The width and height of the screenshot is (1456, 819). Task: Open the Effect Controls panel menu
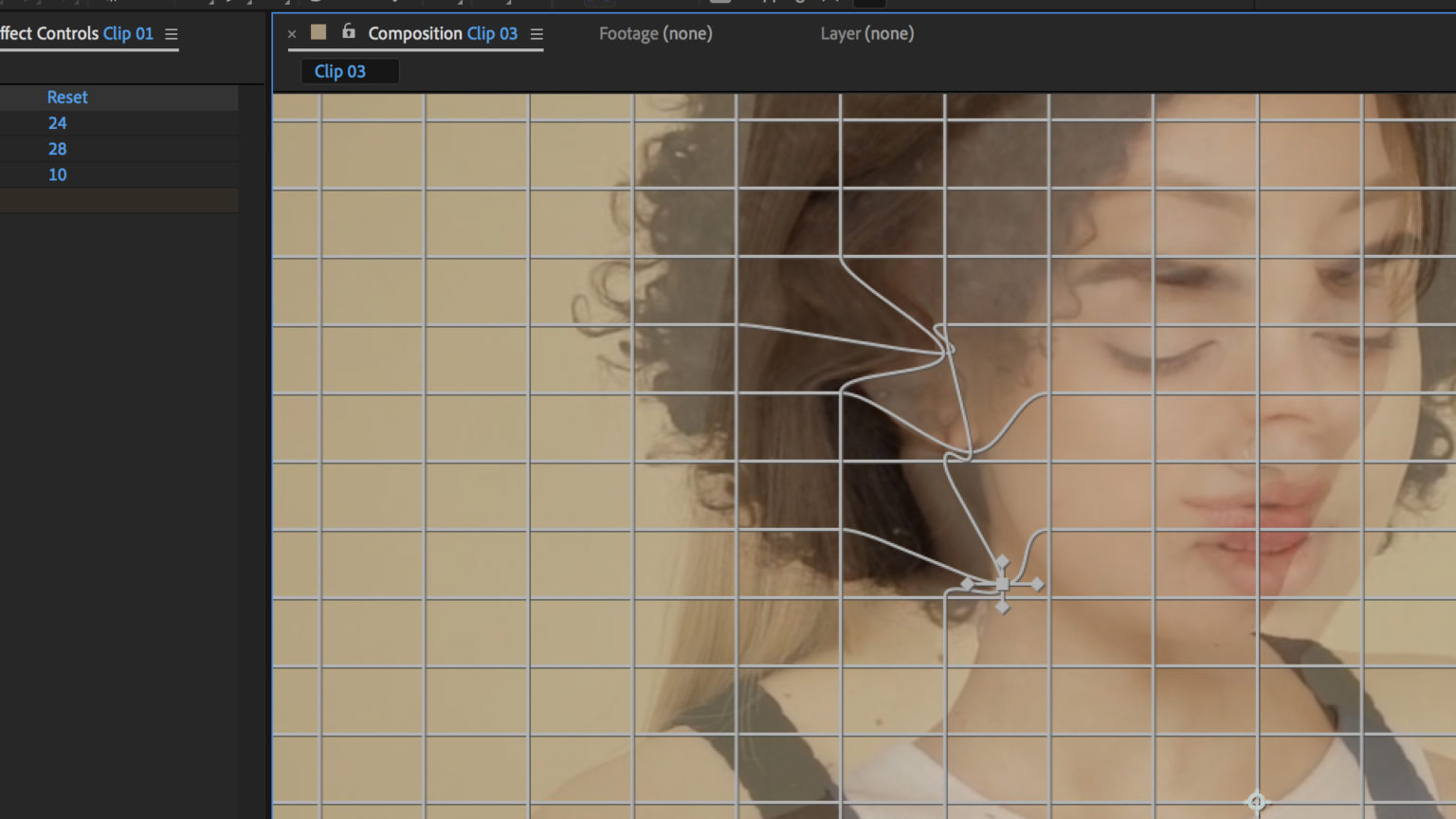172,34
